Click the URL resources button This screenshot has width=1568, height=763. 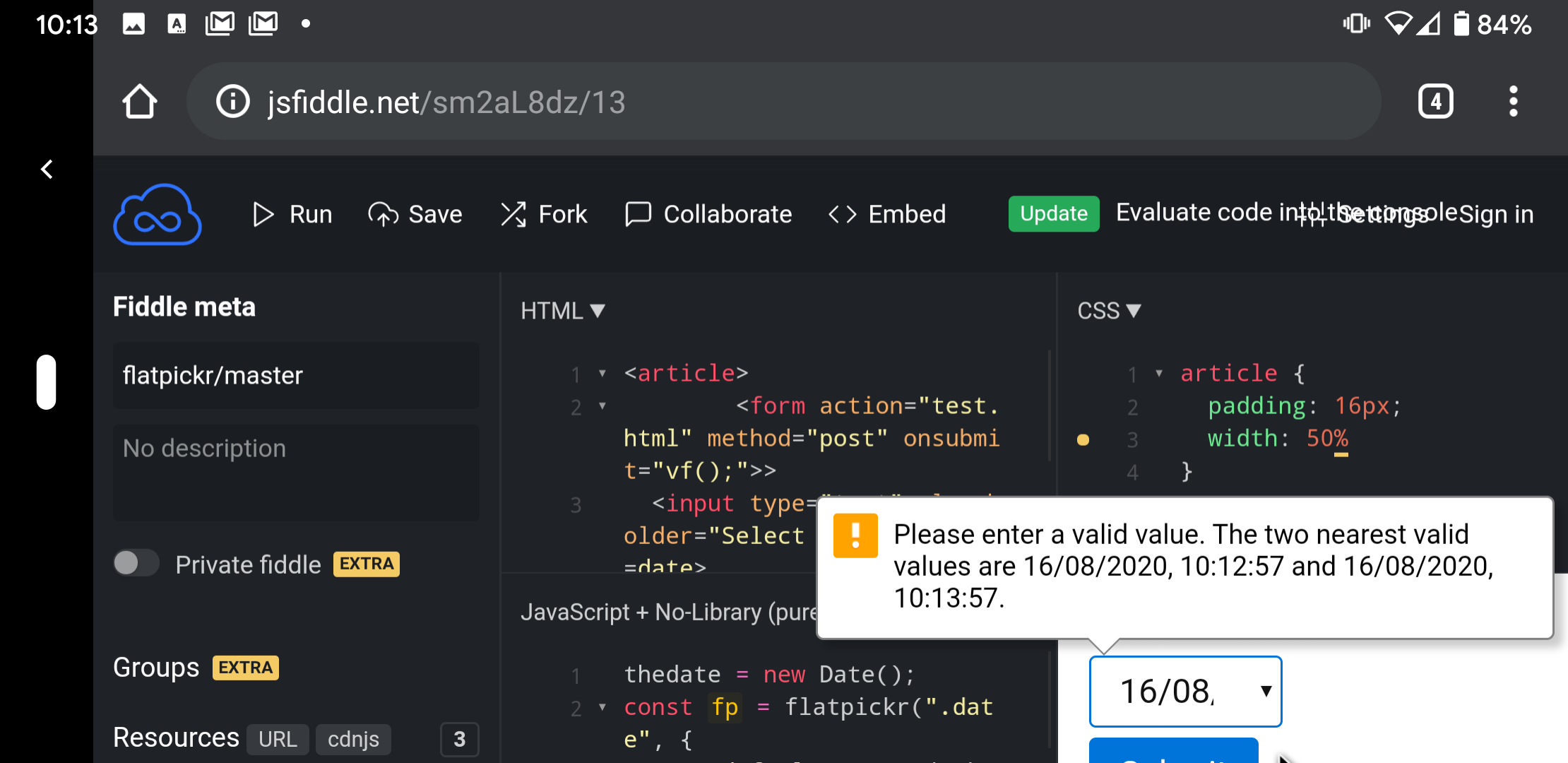(278, 739)
